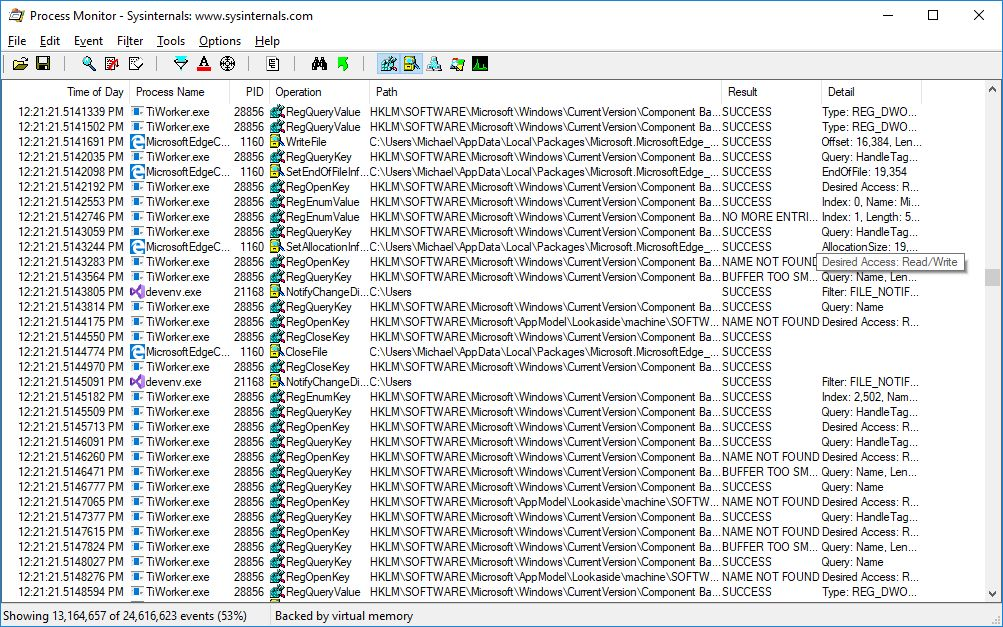Screen dimensions: 1003x627
Task: Select the crosshair target include-process icon
Action: coord(227,64)
